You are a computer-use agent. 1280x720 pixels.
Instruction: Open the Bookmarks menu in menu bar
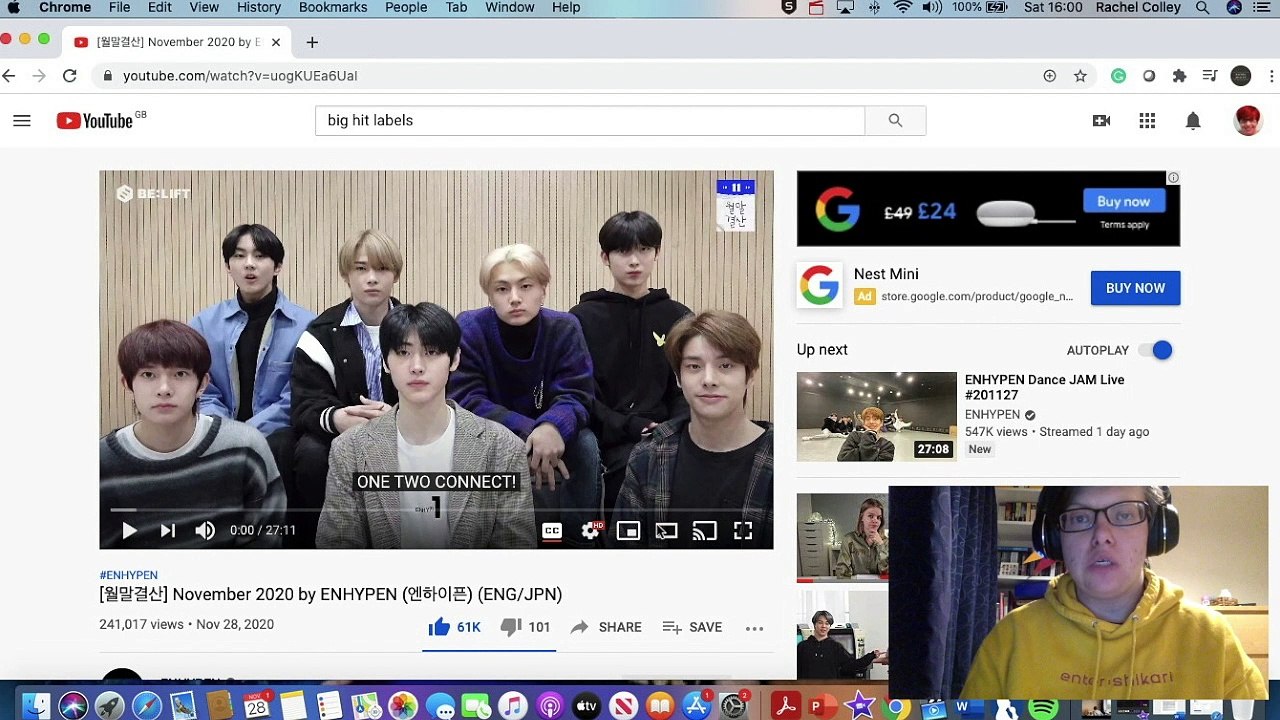coord(333,7)
